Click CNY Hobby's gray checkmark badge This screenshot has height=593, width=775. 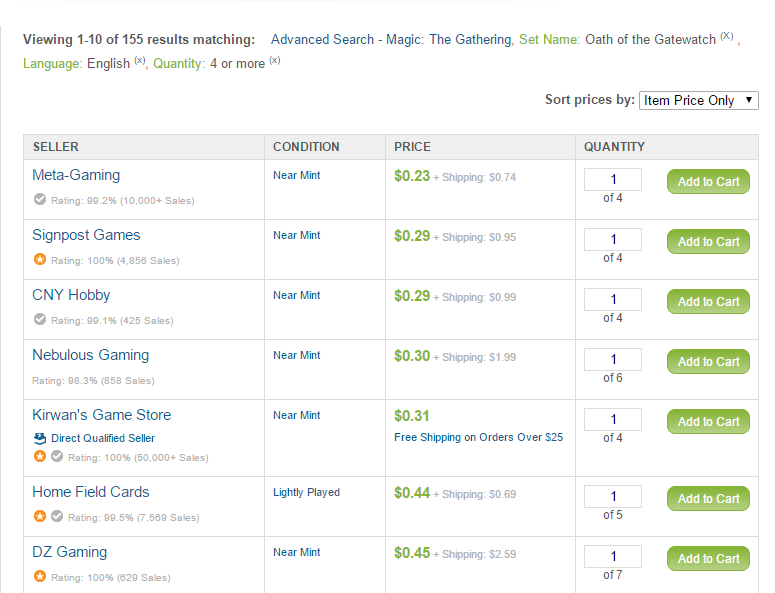39,320
